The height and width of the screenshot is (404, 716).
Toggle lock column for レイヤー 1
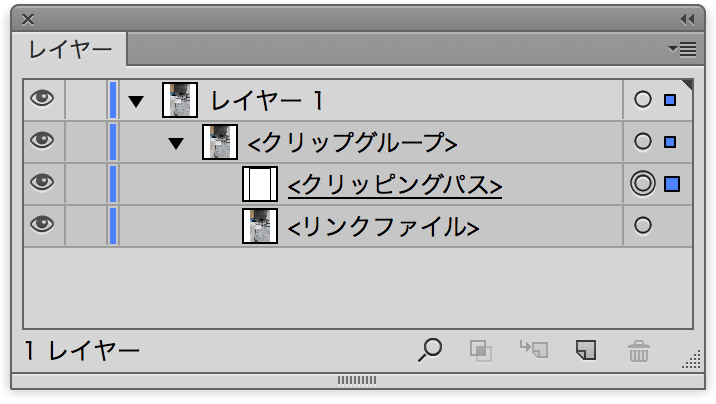[x=86, y=100]
